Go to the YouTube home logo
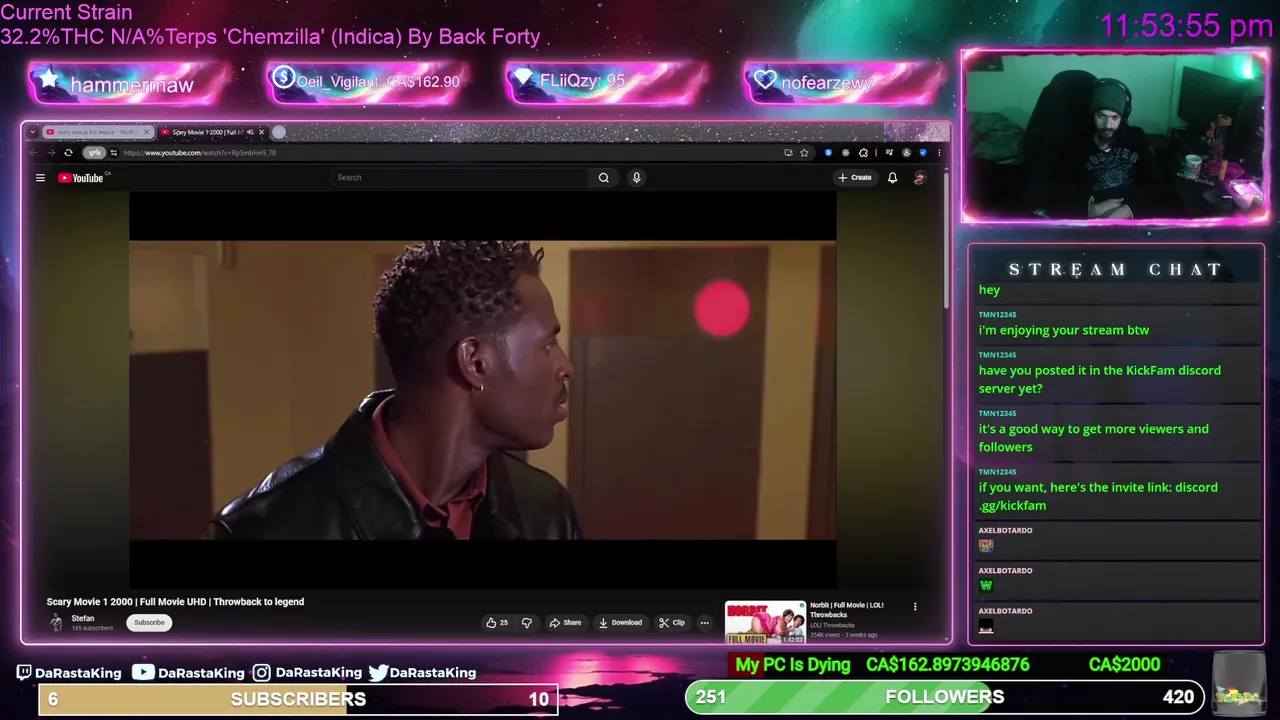This screenshot has height=720, width=1280. click(x=80, y=178)
